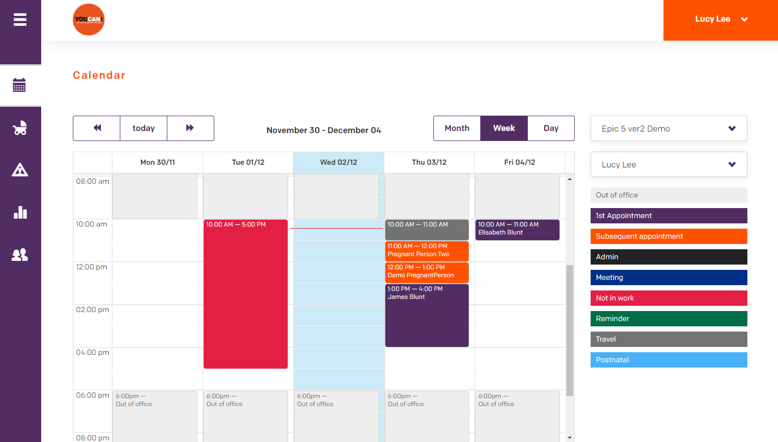Click the today button
This screenshot has width=778, height=442.
click(x=144, y=128)
